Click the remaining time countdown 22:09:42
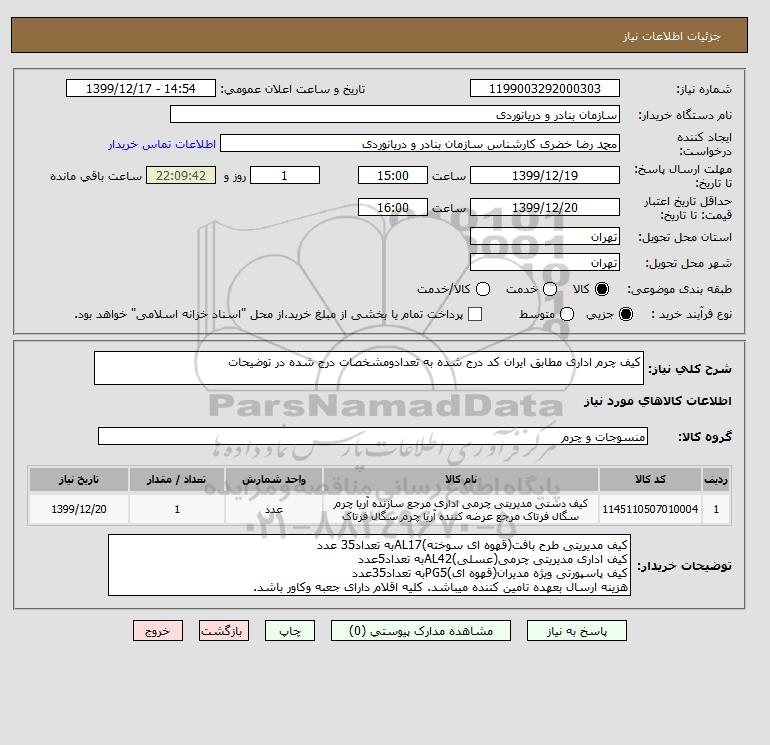 click(x=181, y=175)
